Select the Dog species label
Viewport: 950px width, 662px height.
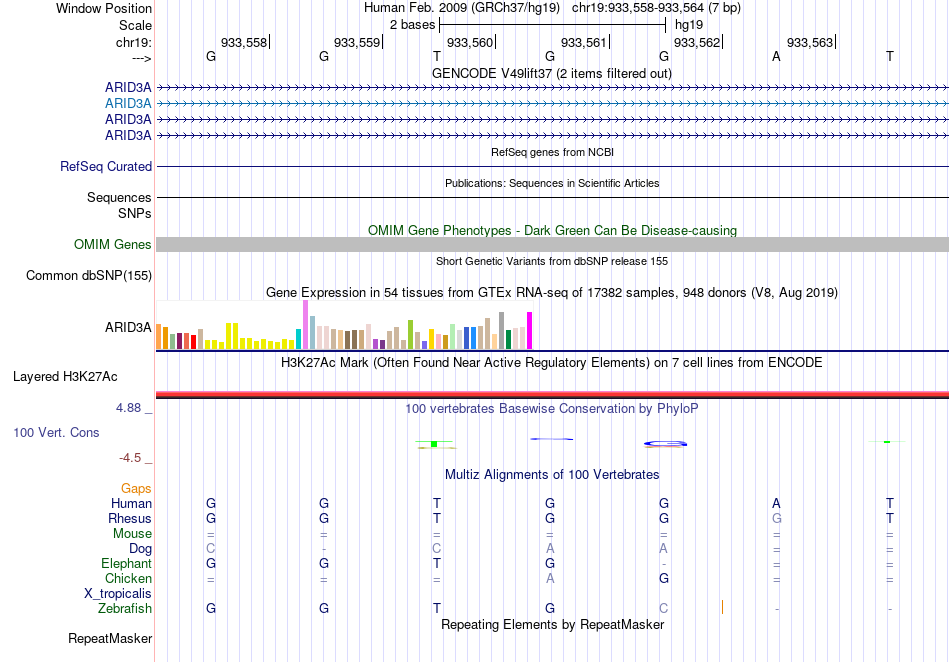(x=140, y=549)
